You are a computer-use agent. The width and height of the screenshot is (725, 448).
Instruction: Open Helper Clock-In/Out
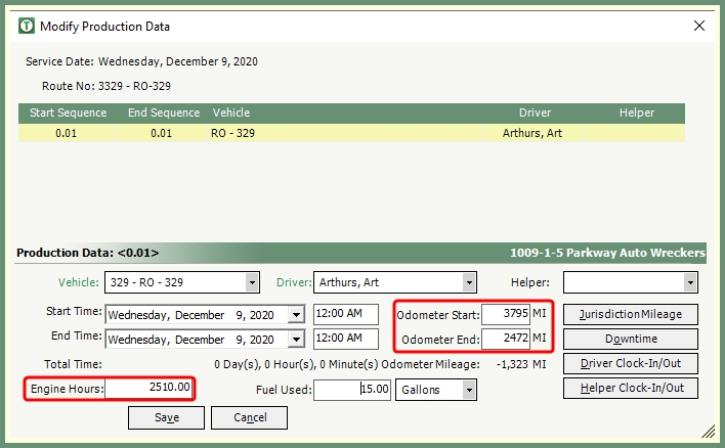[630, 388]
